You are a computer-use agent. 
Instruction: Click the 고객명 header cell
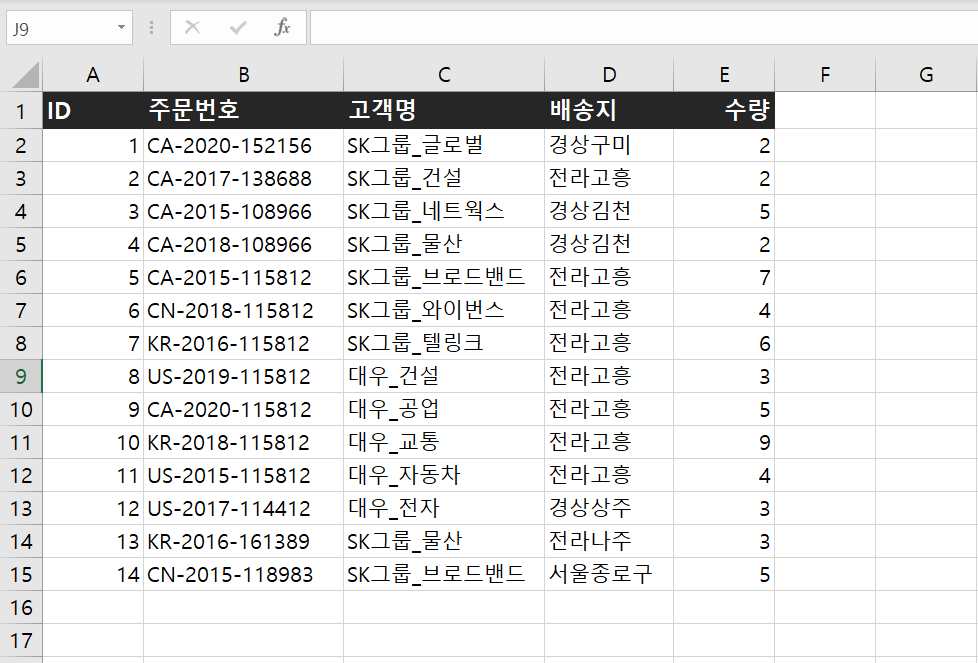click(x=444, y=110)
